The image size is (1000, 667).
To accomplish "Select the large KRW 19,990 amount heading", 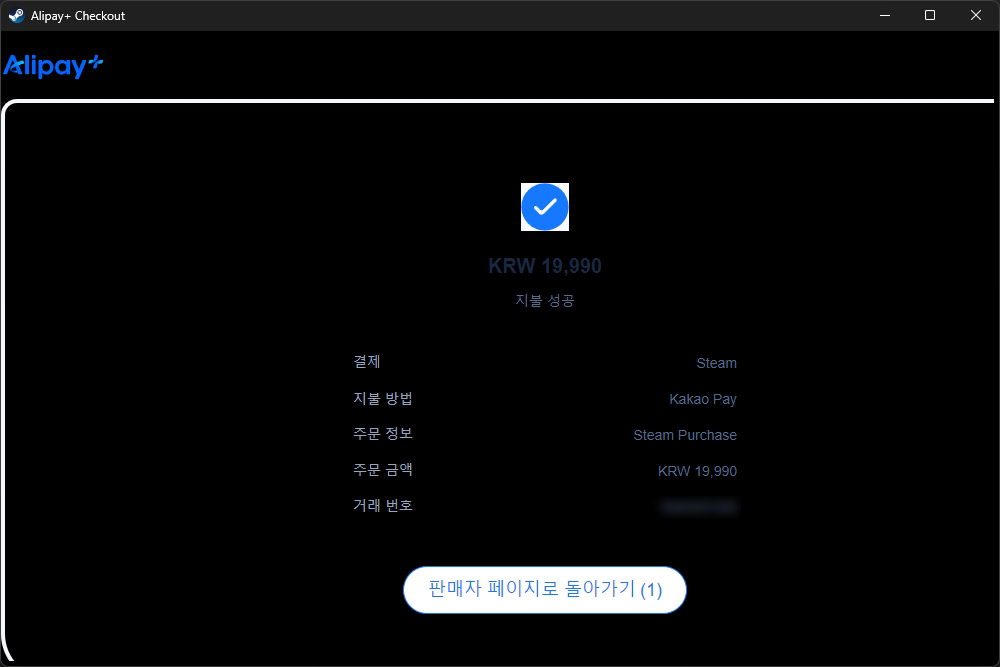I will (x=545, y=266).
